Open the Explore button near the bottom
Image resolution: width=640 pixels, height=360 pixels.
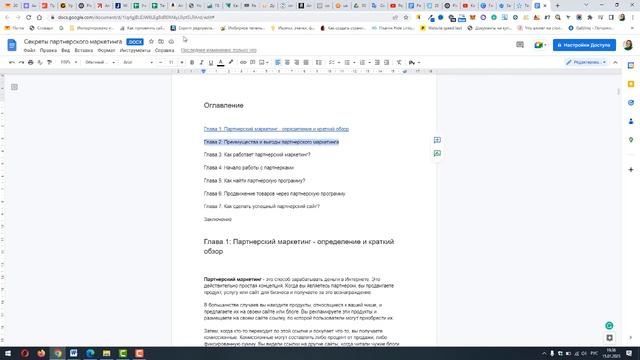(x=609, y=338)
